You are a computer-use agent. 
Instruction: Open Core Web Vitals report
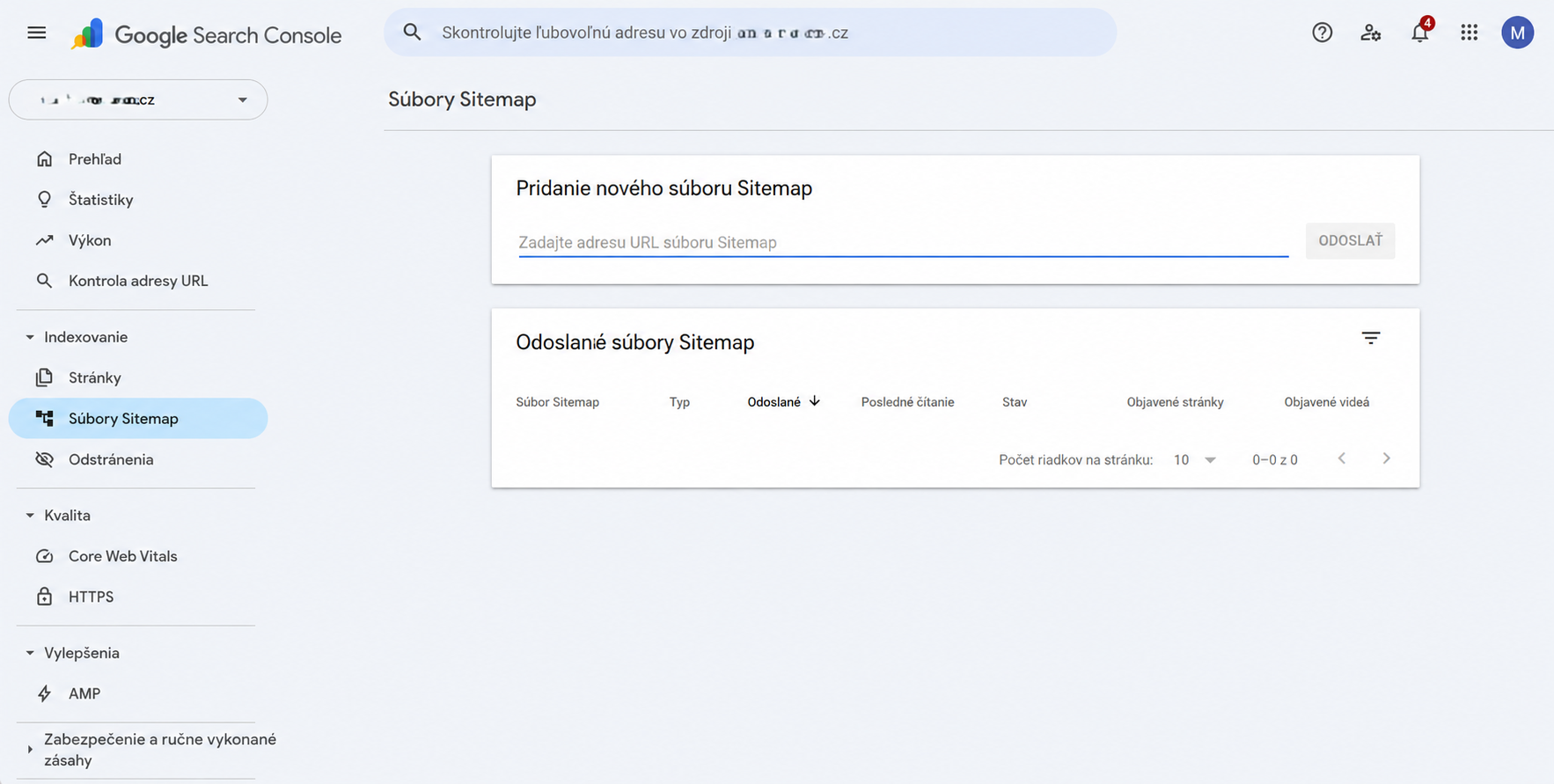123,556
